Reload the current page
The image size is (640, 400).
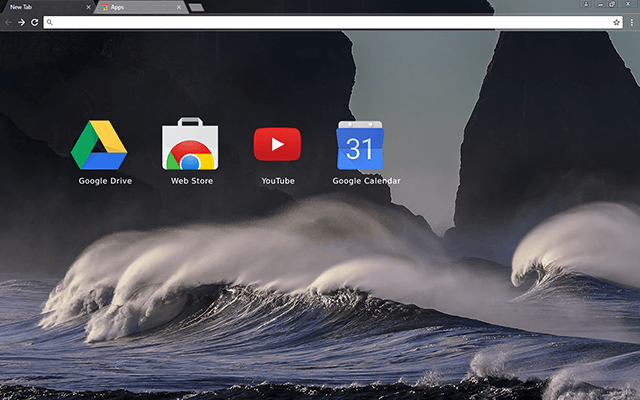point(34,21)
